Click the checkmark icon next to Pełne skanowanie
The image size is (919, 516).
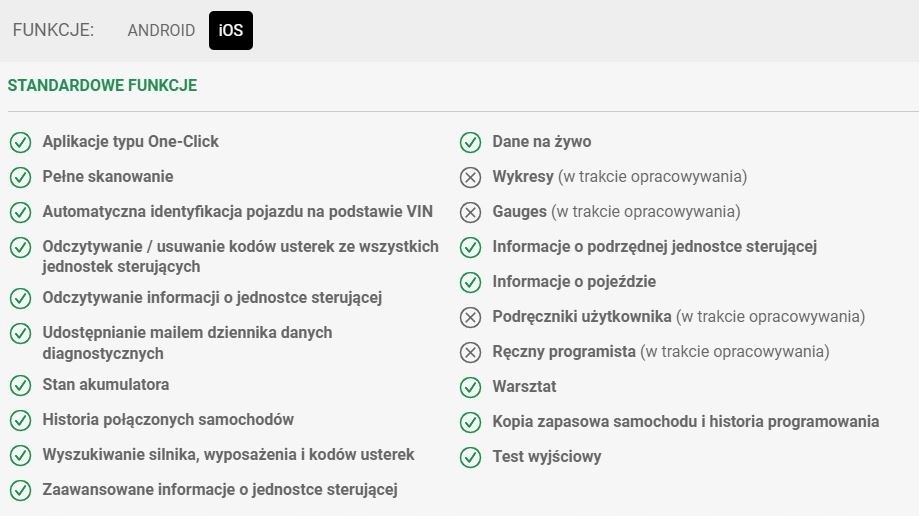(20, 177)
